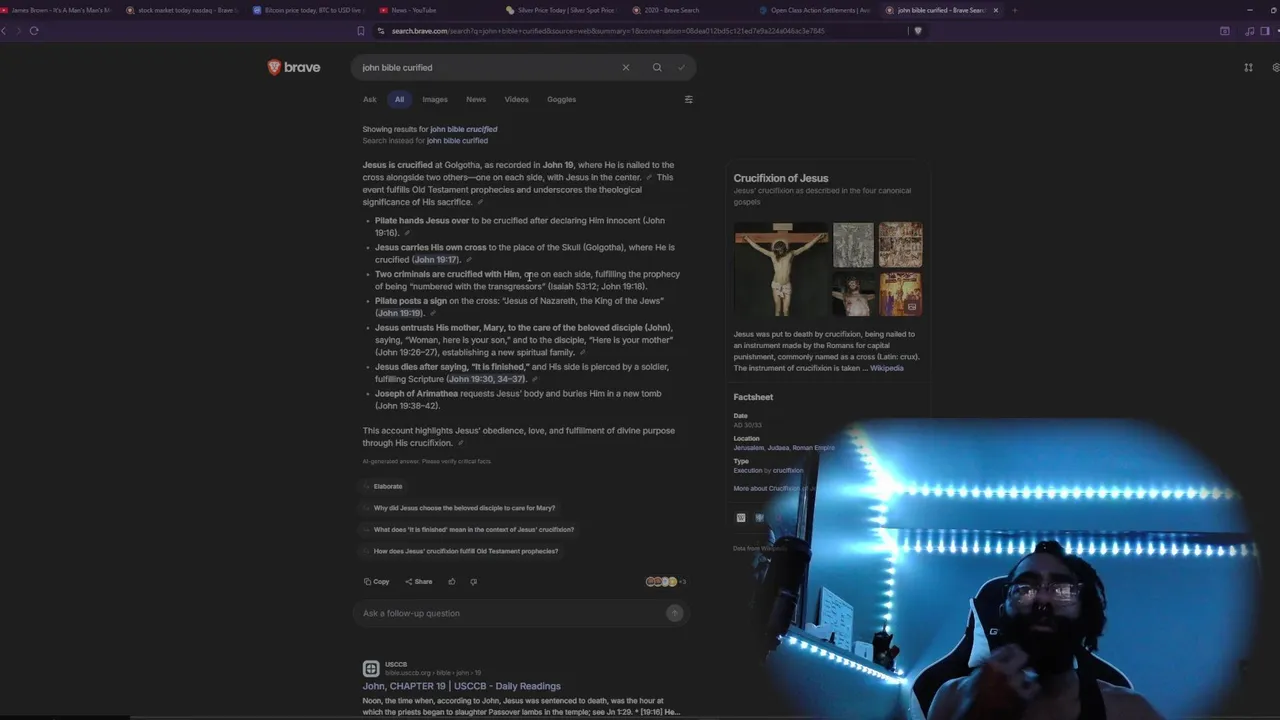Open 'John, CHAPTER 19 | USCCB' result link

click(461, 686)
